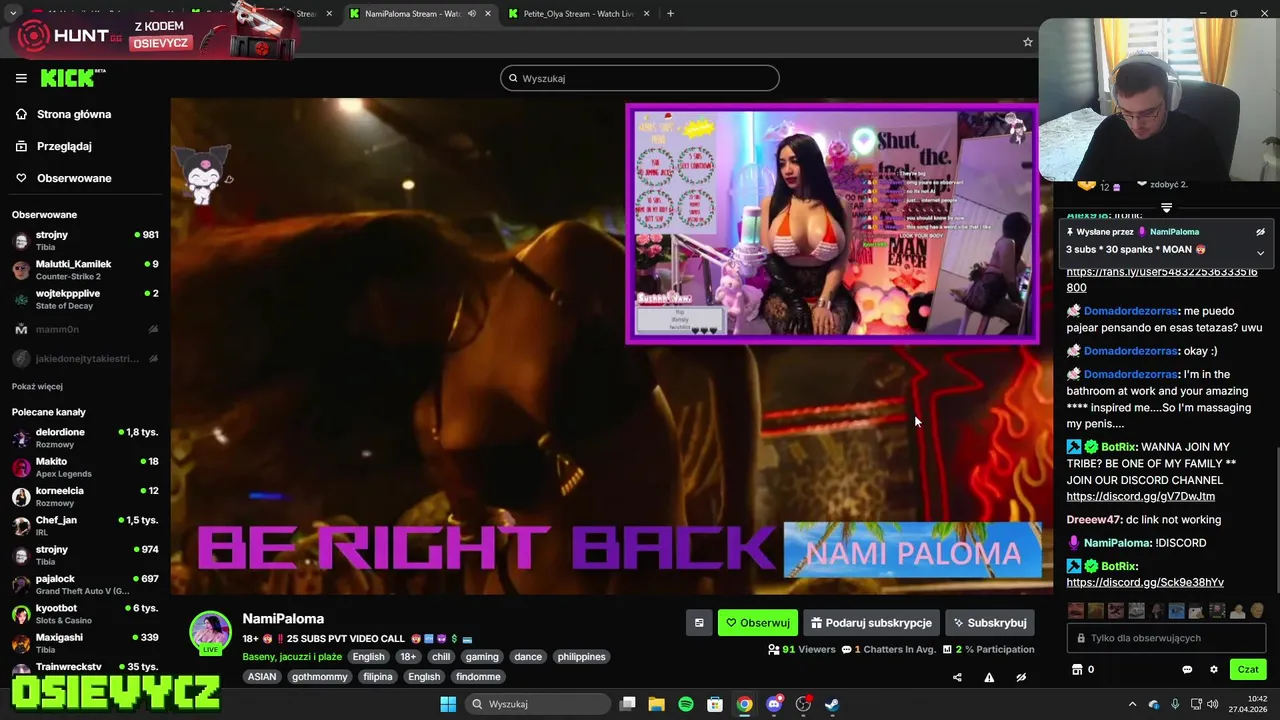Click the Obserwuj follow button
Screen dimensions: 1280x720
tap(758, 623)
